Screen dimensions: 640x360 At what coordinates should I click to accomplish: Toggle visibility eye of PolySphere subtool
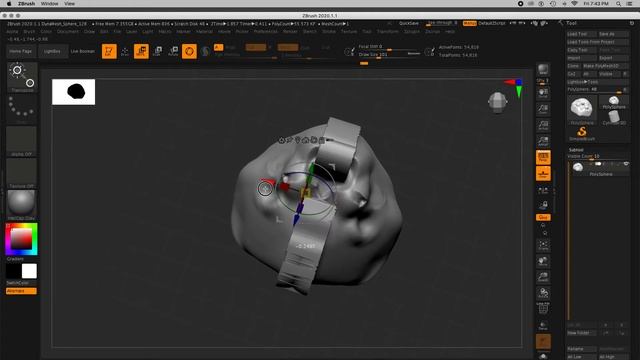tap(626, 164)
